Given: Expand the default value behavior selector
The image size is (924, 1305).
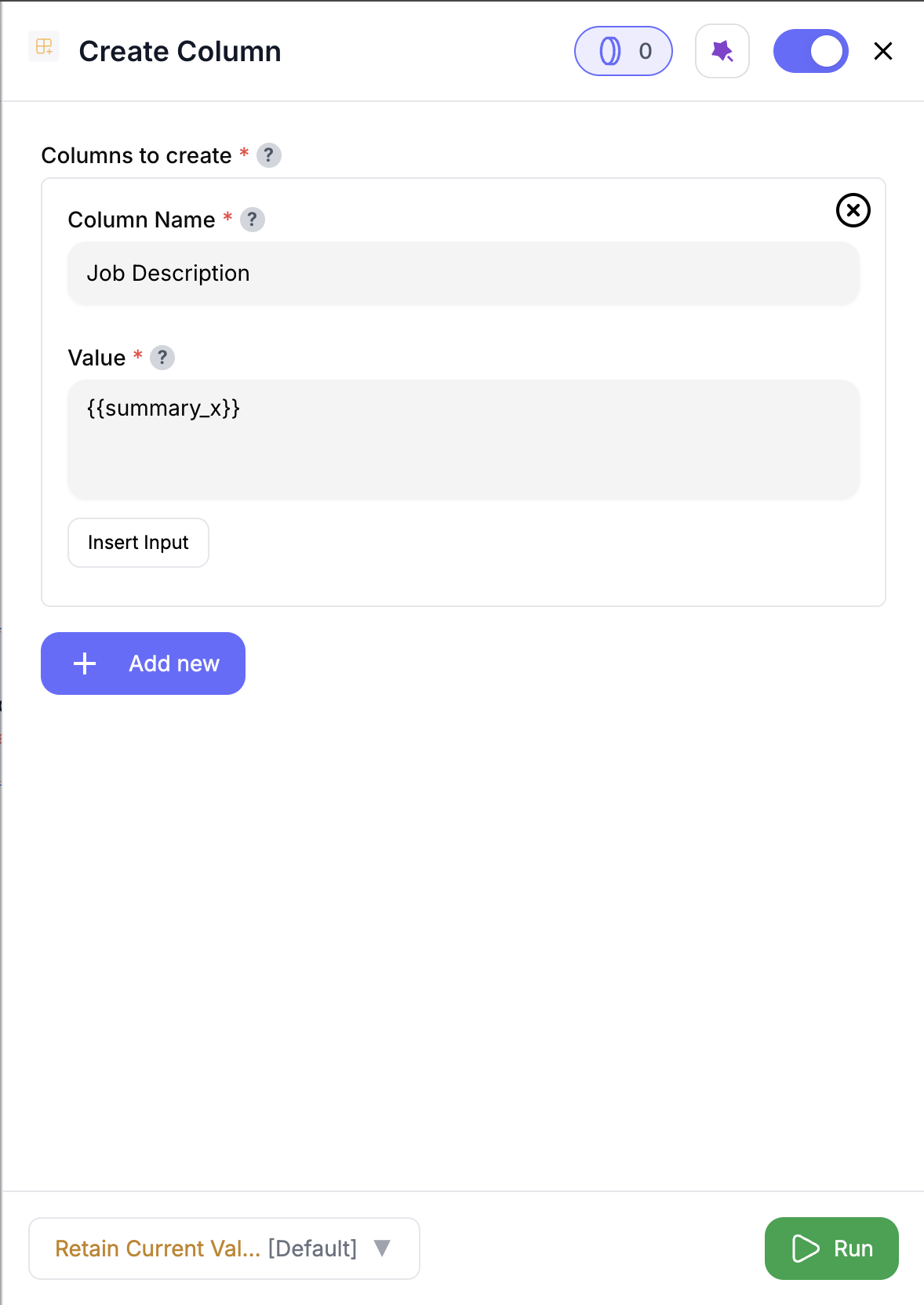Looking at the screenshot, I should (224, 1248).
